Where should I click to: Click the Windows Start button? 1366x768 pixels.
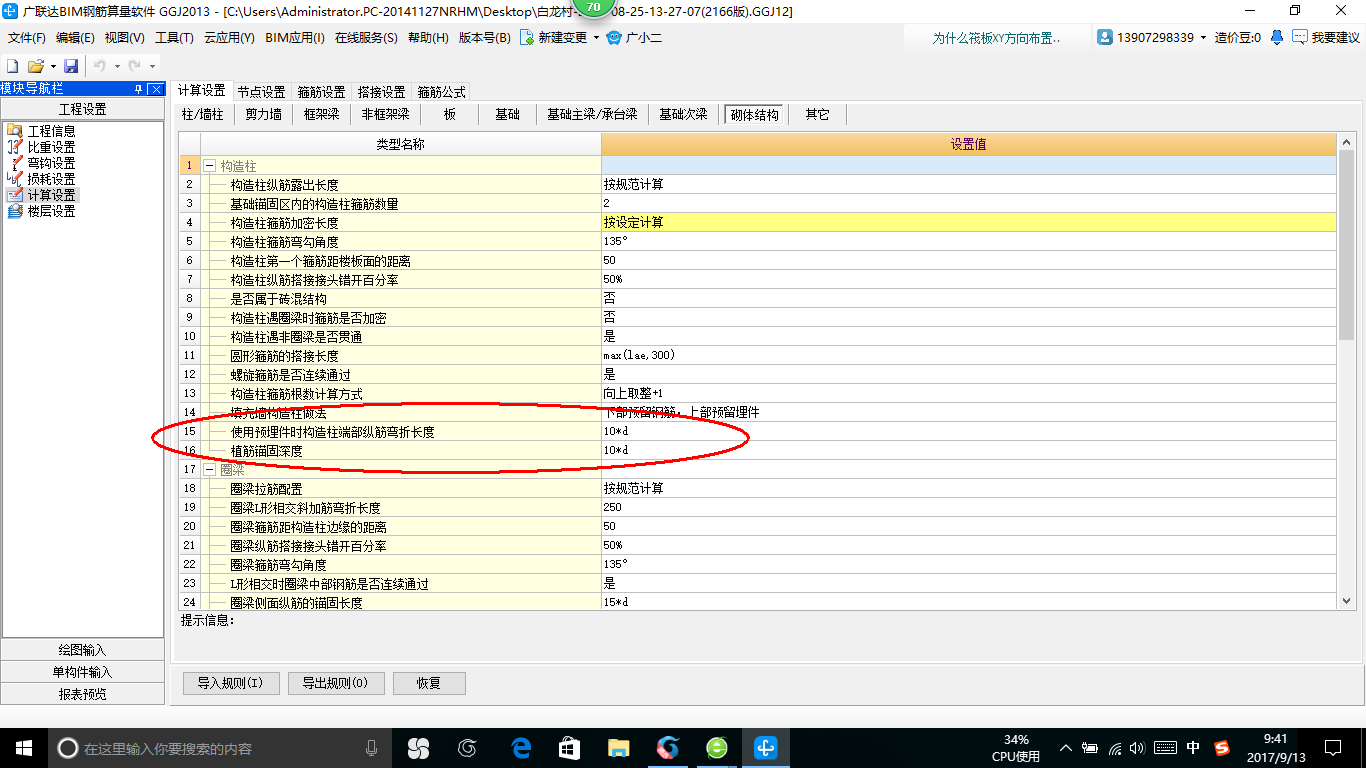click(x=23, y=747)
